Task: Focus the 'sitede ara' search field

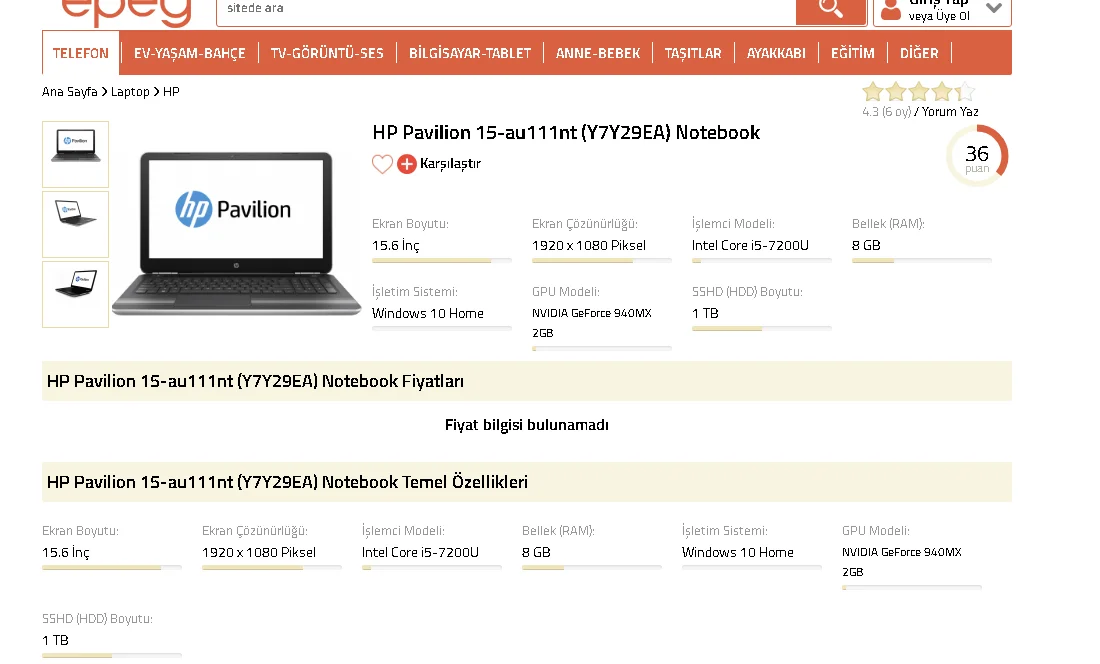Action: [x=506, y=10]
